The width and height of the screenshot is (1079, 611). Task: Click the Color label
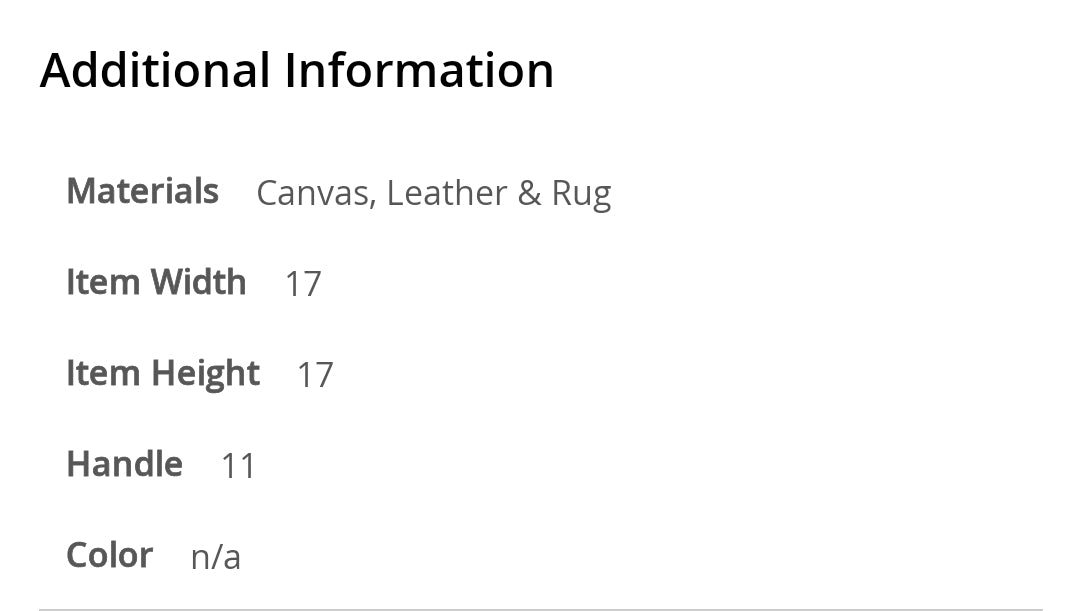point(109,556)
